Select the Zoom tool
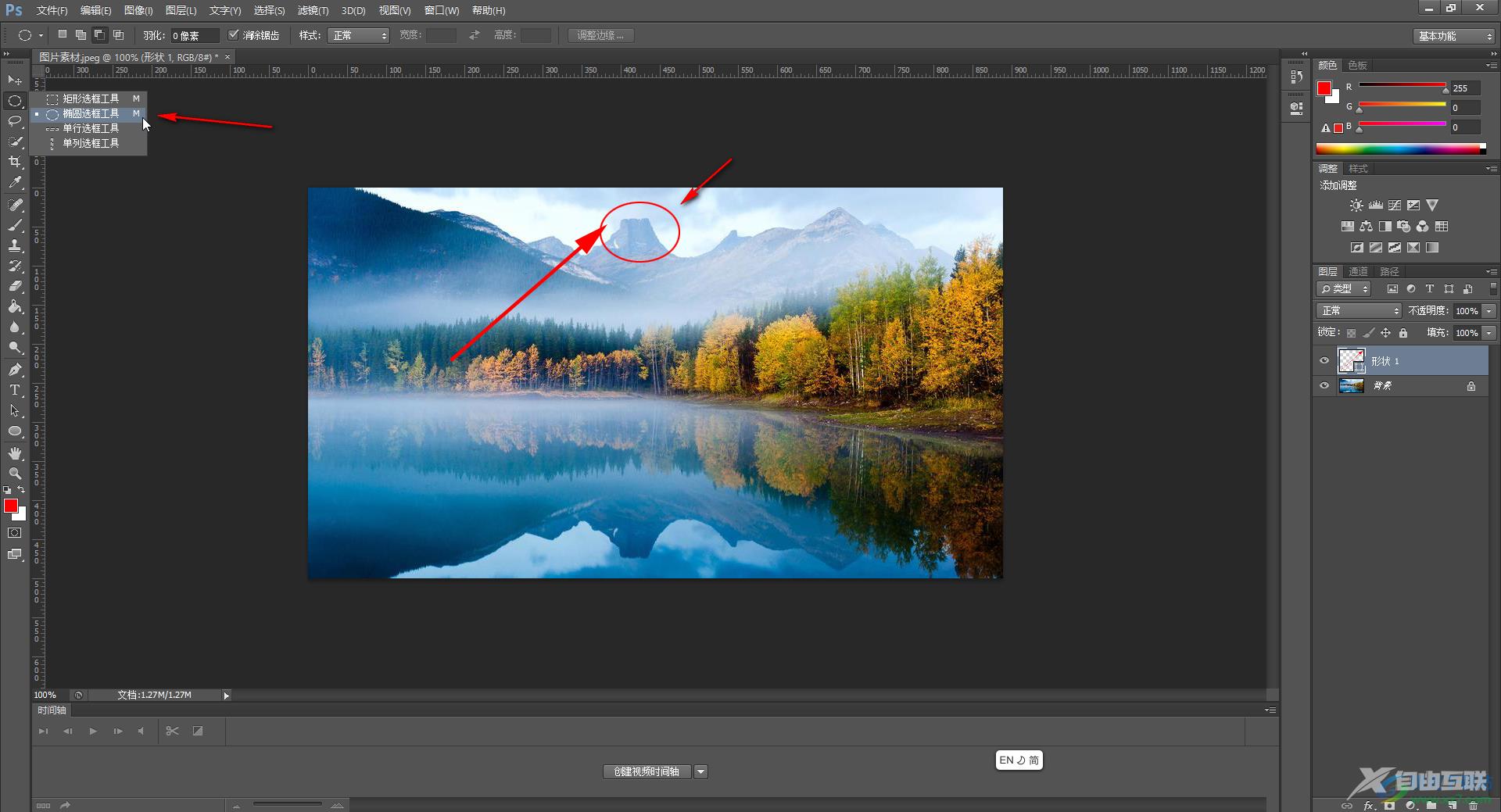Image resolution: width=1501 pixels, height=812 pixels. (15, 474)
